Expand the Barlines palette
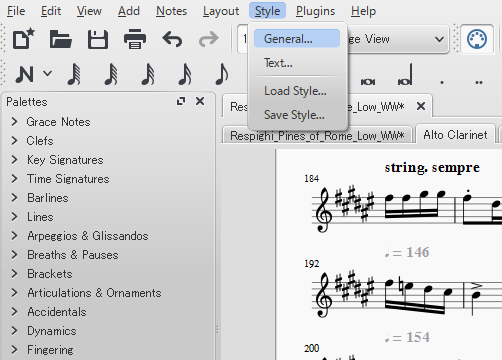The width and height of the screenshot is (502, 360). pyautogui.click(x=14, y=198)
